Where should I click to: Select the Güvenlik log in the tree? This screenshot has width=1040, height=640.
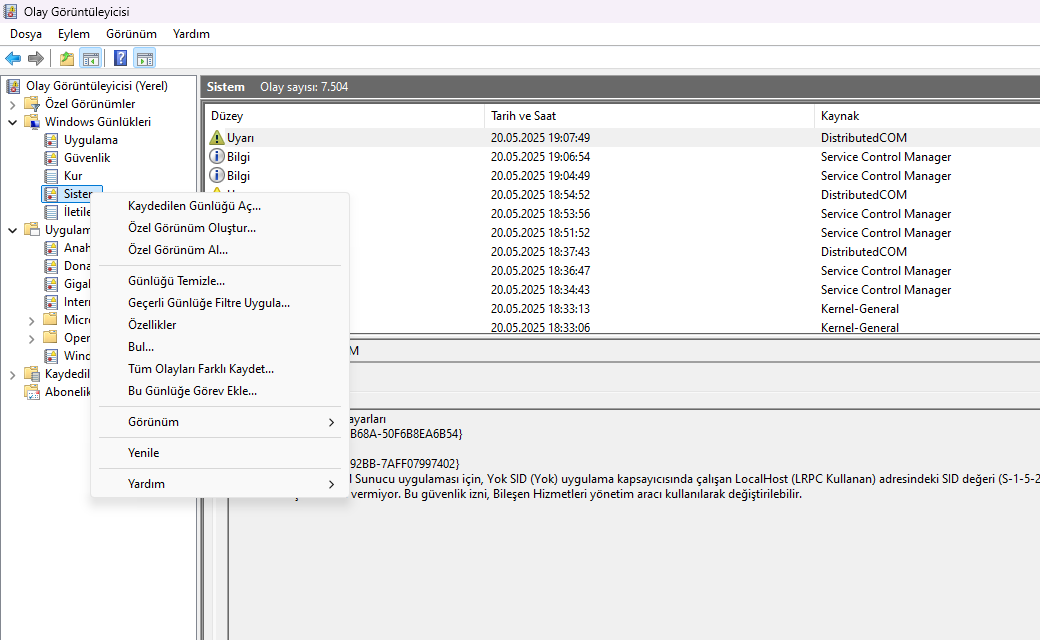[x=87, y=158]
